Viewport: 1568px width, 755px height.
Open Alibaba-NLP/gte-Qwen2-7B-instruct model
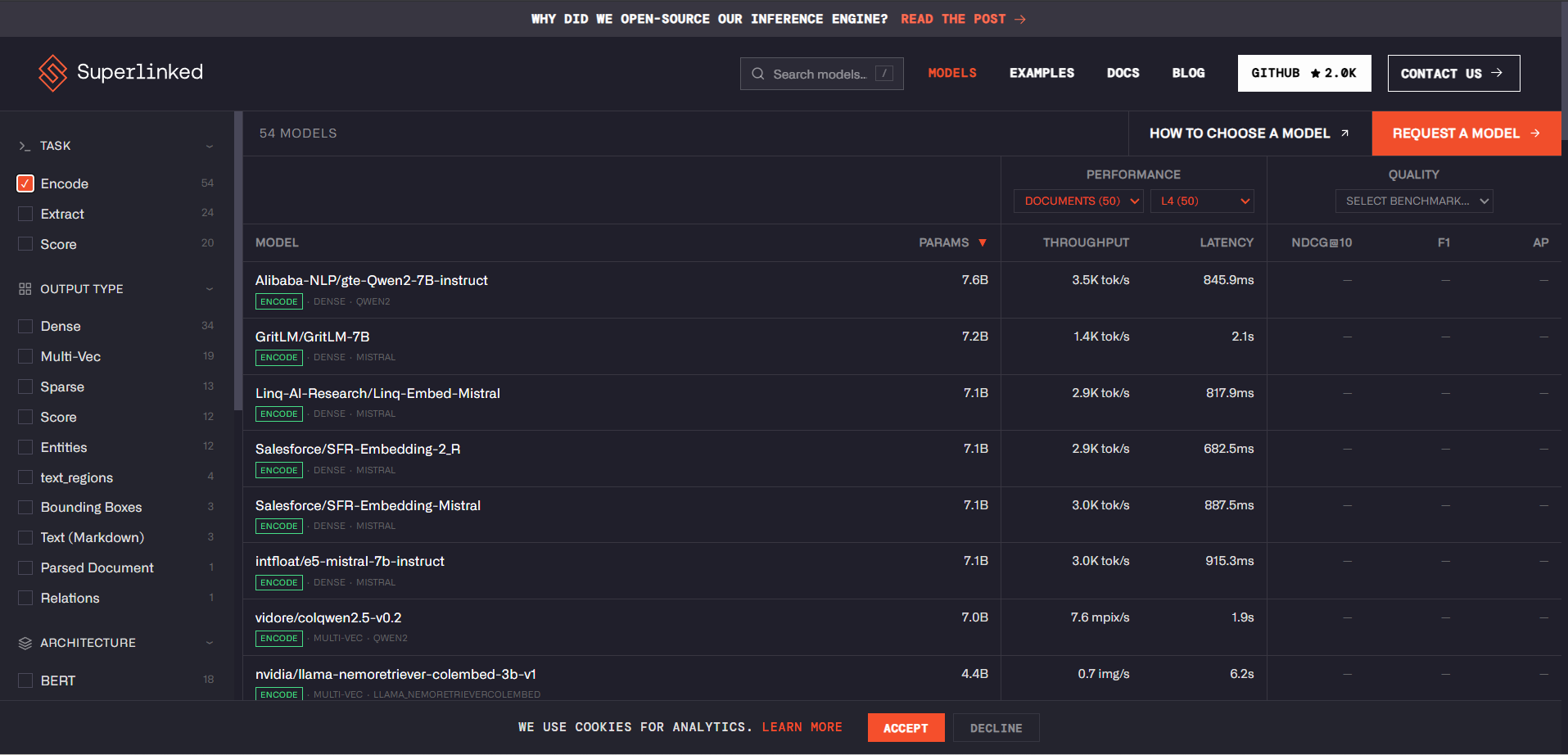371,280
